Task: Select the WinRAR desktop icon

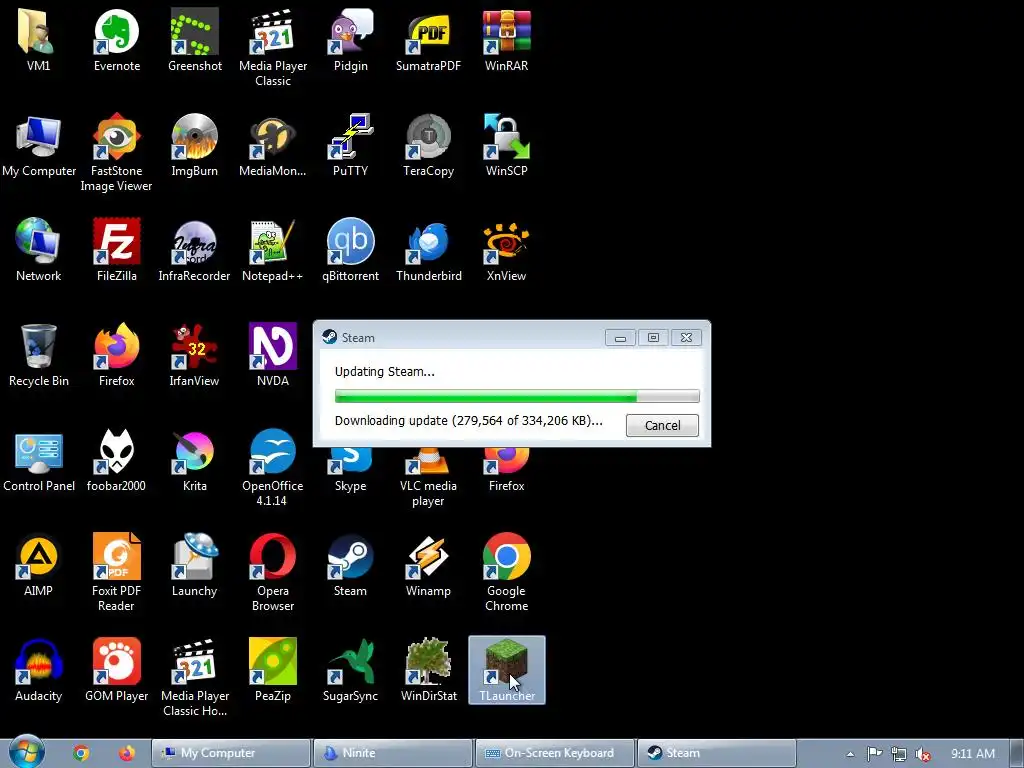Action: (x=506, y=40)
